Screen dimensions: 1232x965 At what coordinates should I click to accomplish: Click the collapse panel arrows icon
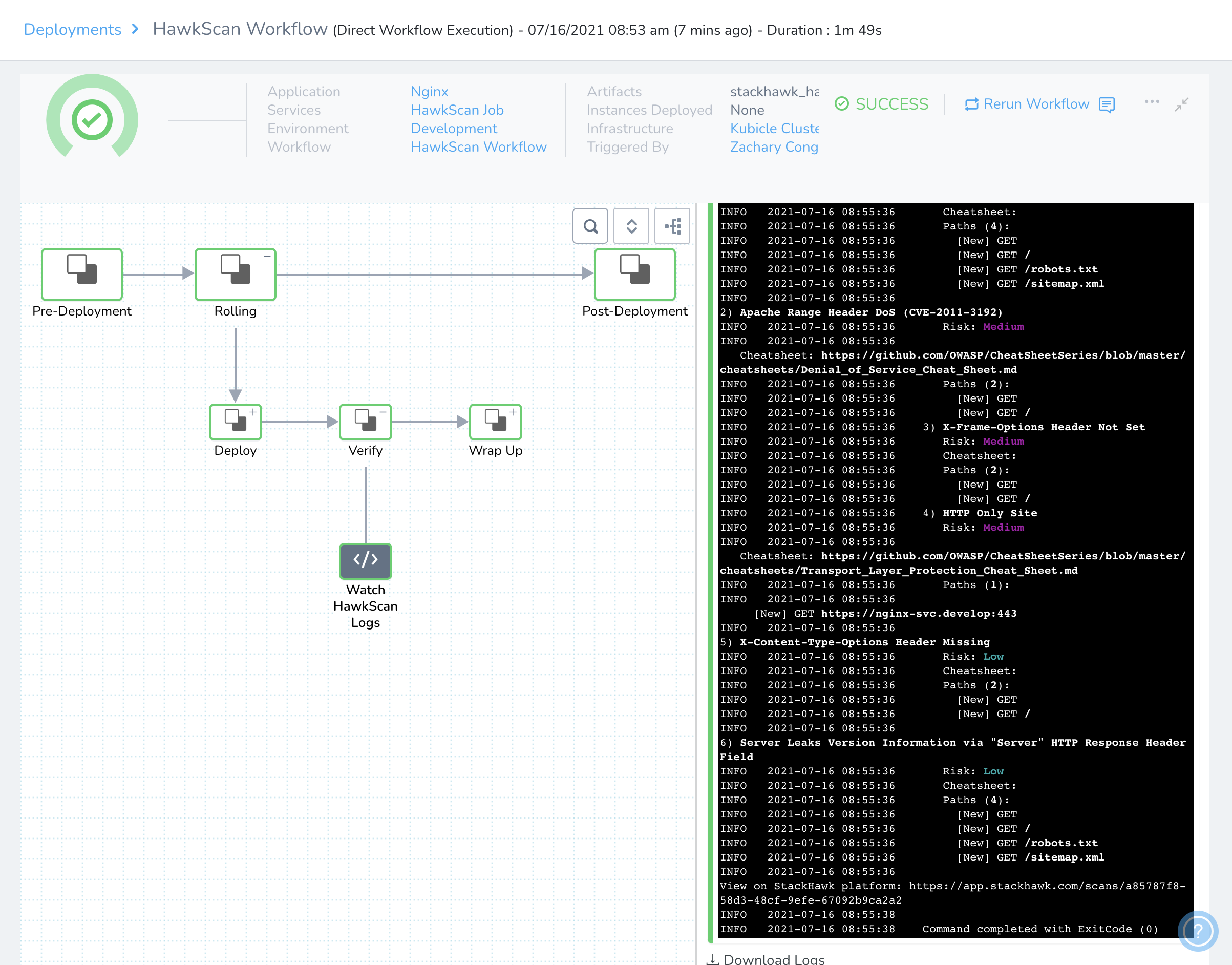pos(1182,104)
